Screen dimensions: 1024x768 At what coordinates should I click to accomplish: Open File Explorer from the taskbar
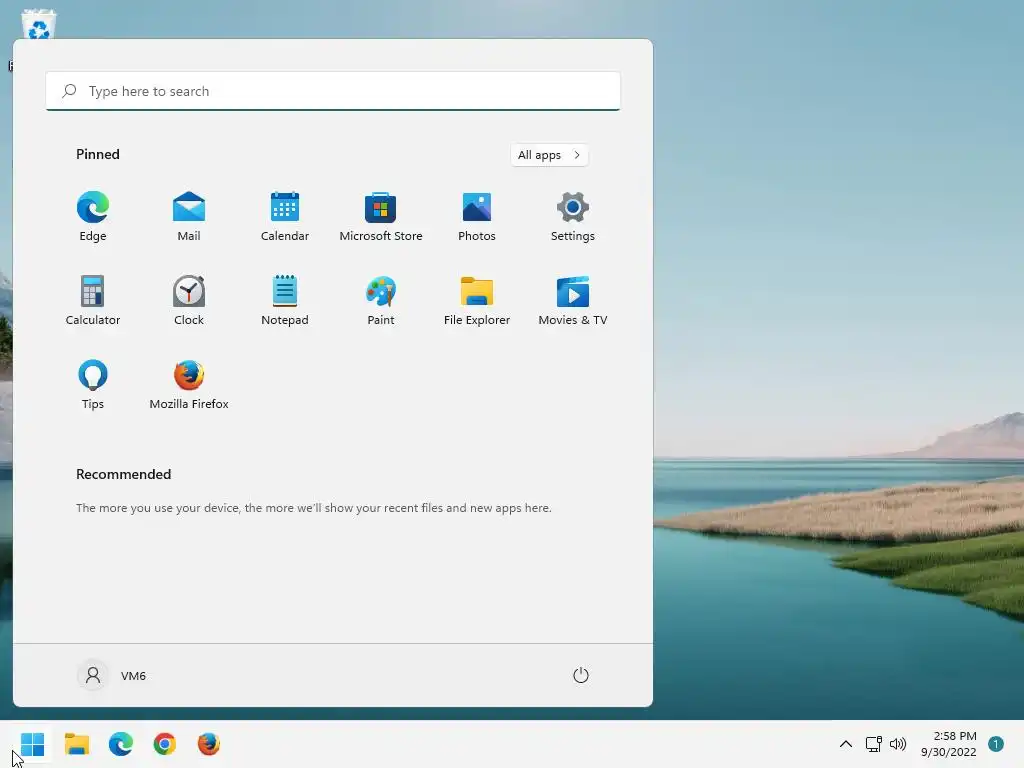coord(77,744)
